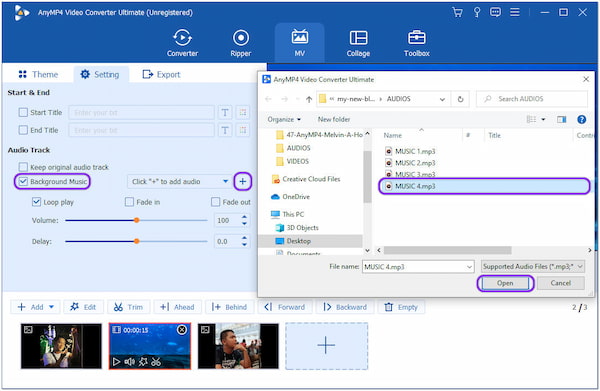Open the Organize menu
The height and width of the screenshot is (391, 600).
(284, 119)
